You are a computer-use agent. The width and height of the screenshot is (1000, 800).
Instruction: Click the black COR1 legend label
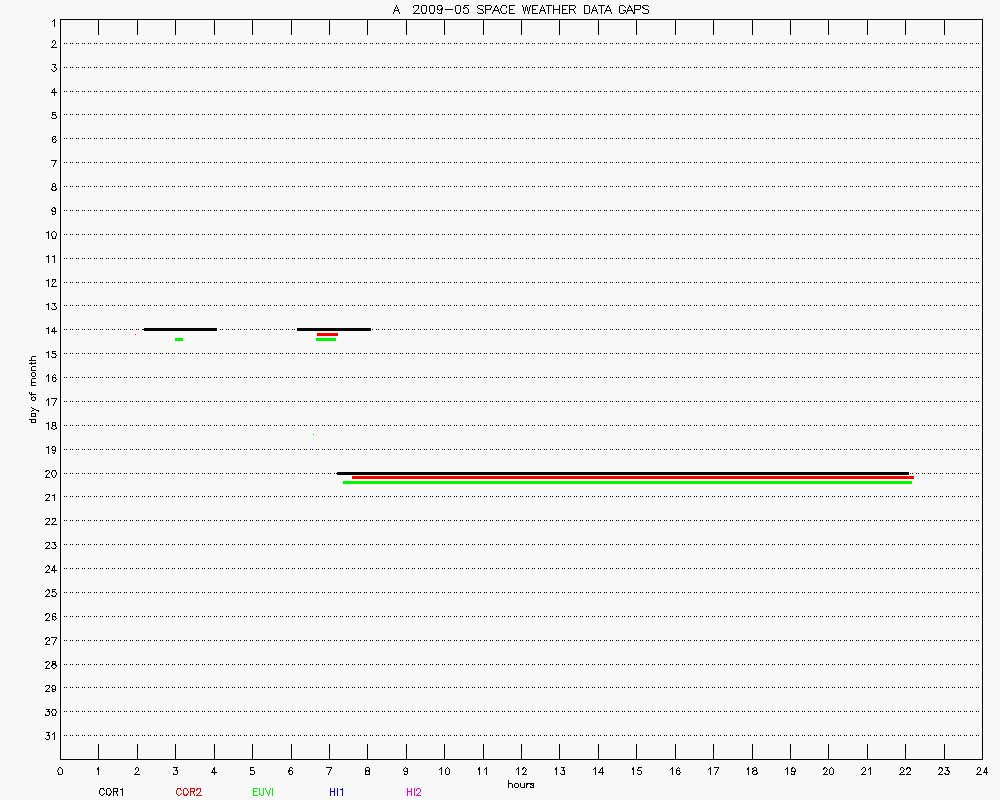[111, 792]
